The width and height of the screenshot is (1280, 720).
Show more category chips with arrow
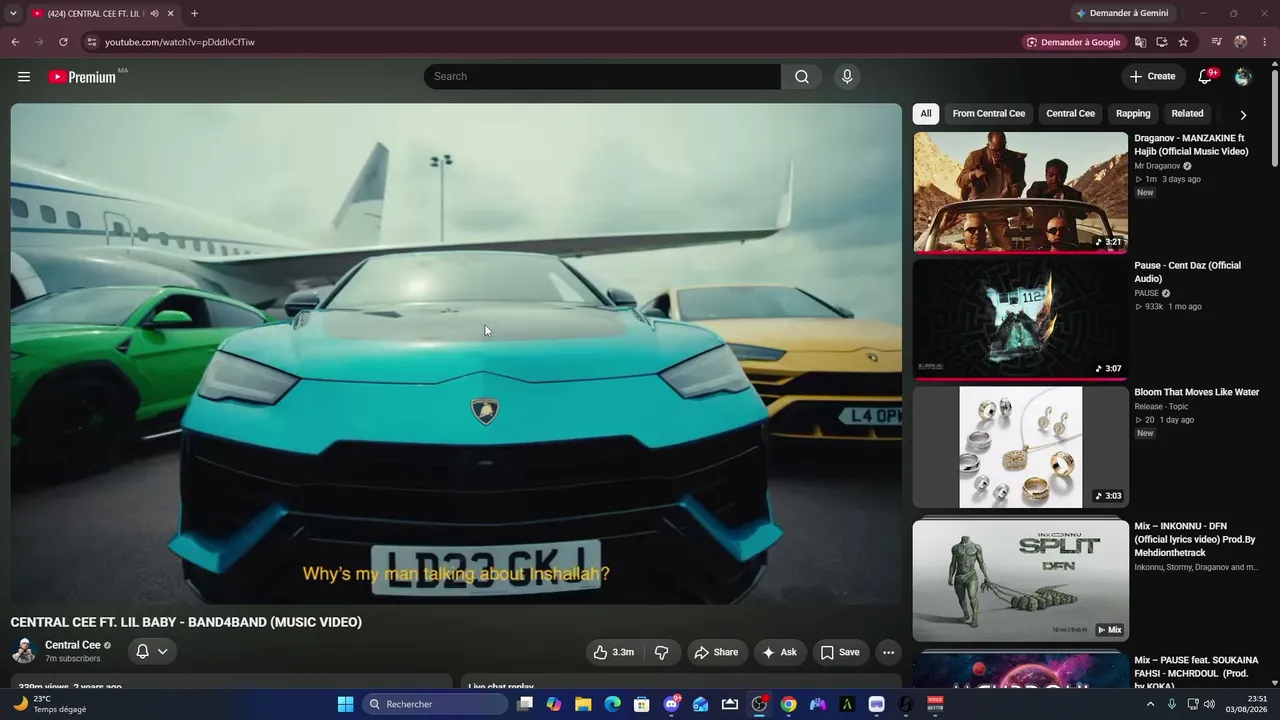coord(1243,114)
